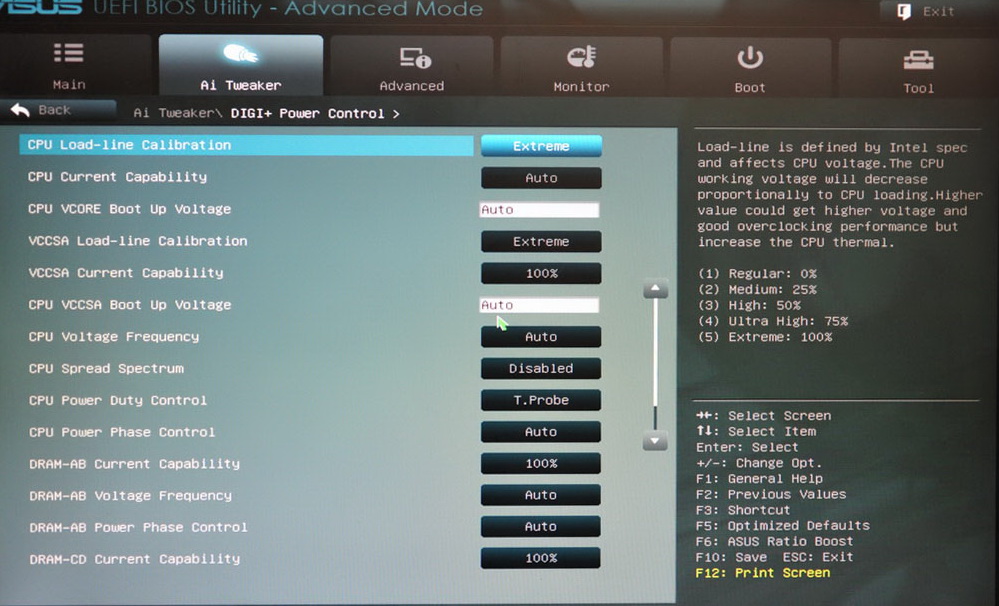Open DRAM-AB Power Phase Control Auto dropdown

click(541, 526)
